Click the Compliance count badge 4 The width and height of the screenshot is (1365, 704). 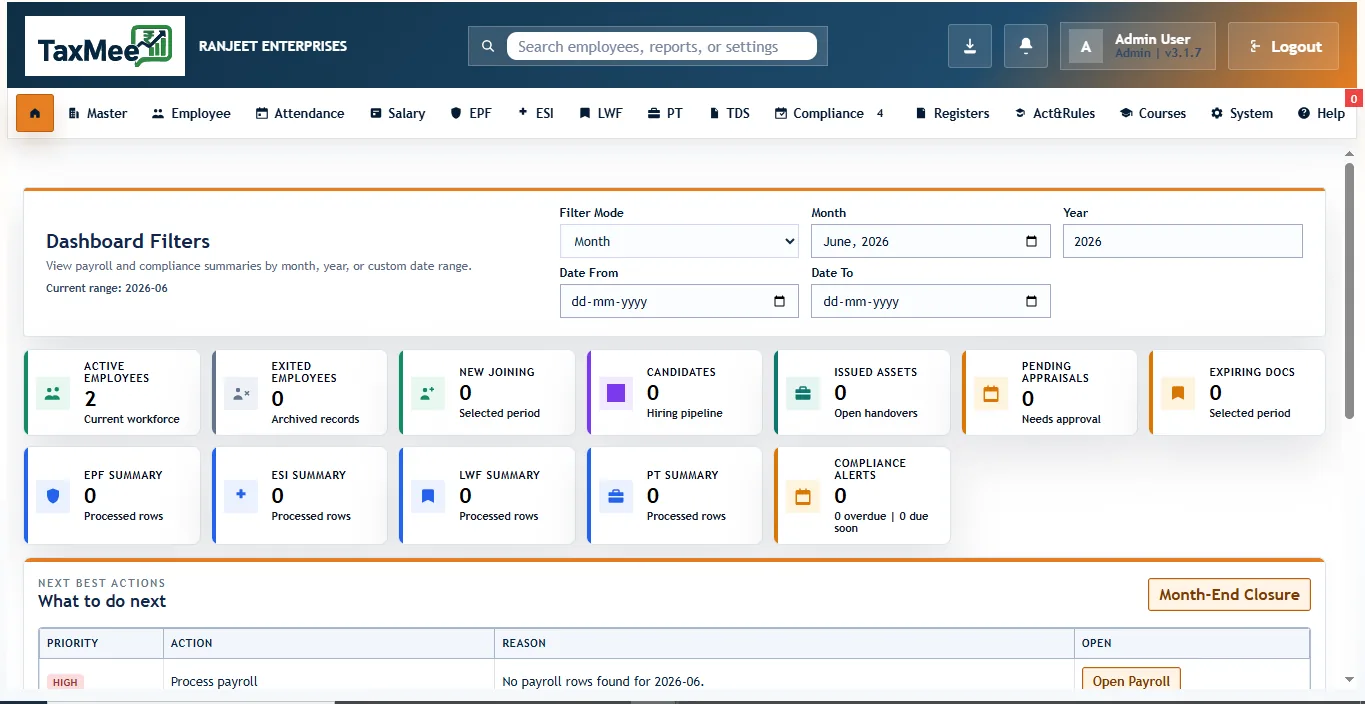(880, 114)
